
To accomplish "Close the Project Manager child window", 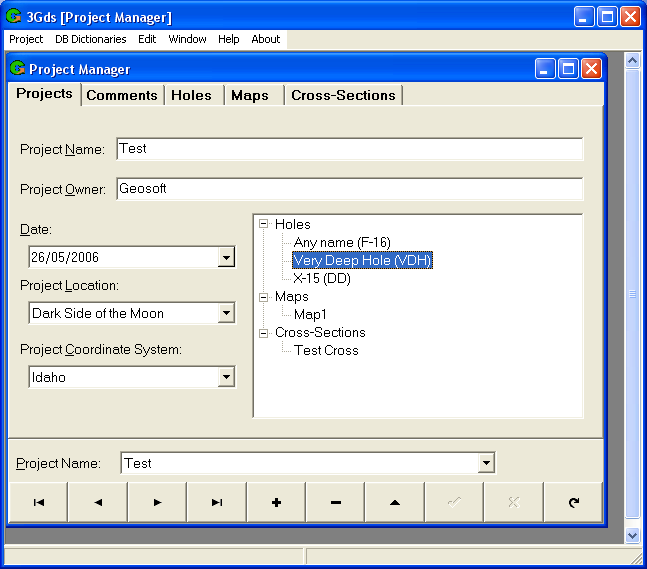I will click(591, 68).
